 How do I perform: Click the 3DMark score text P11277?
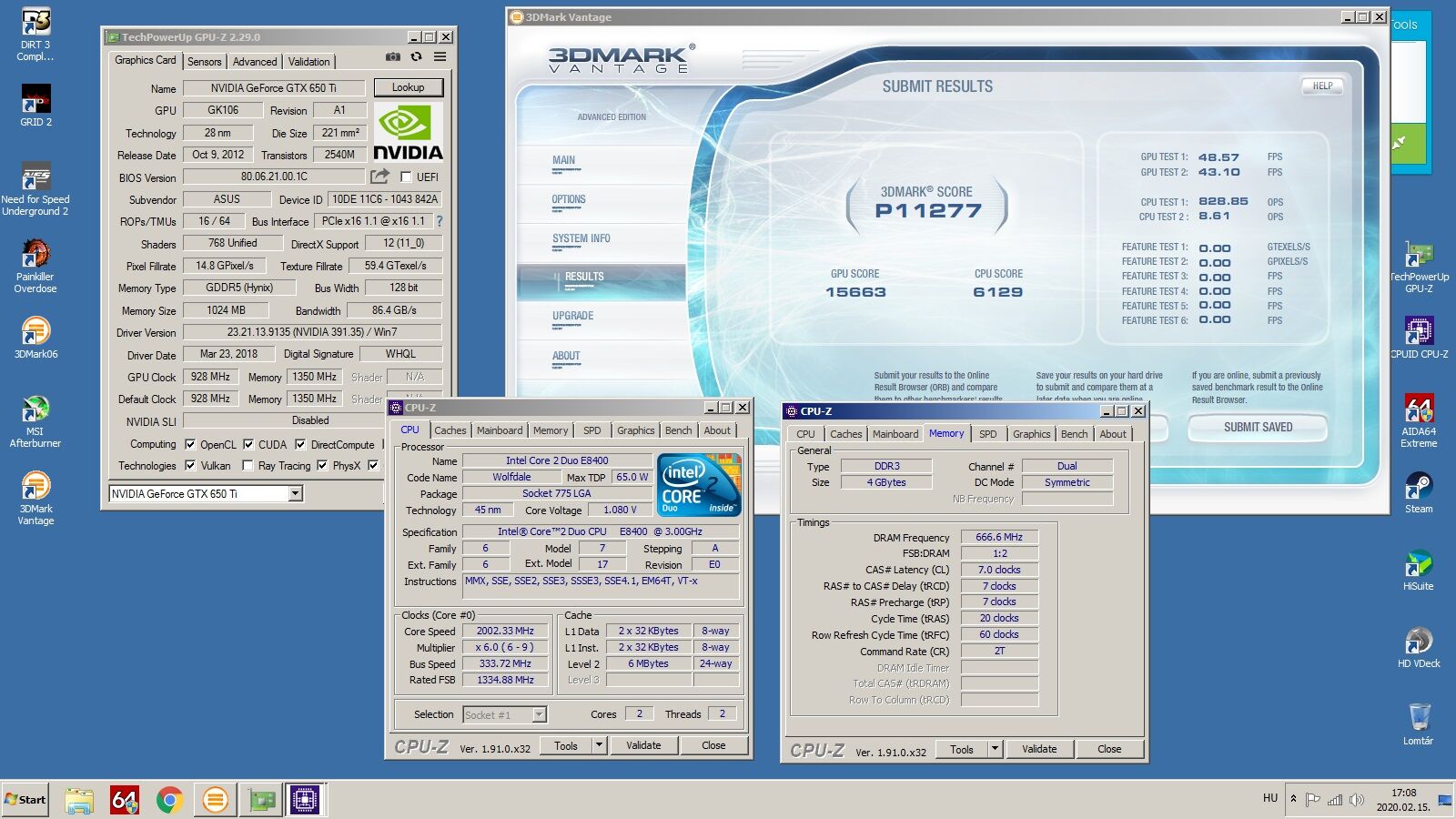pyautogui.click(x=928, y=211)
